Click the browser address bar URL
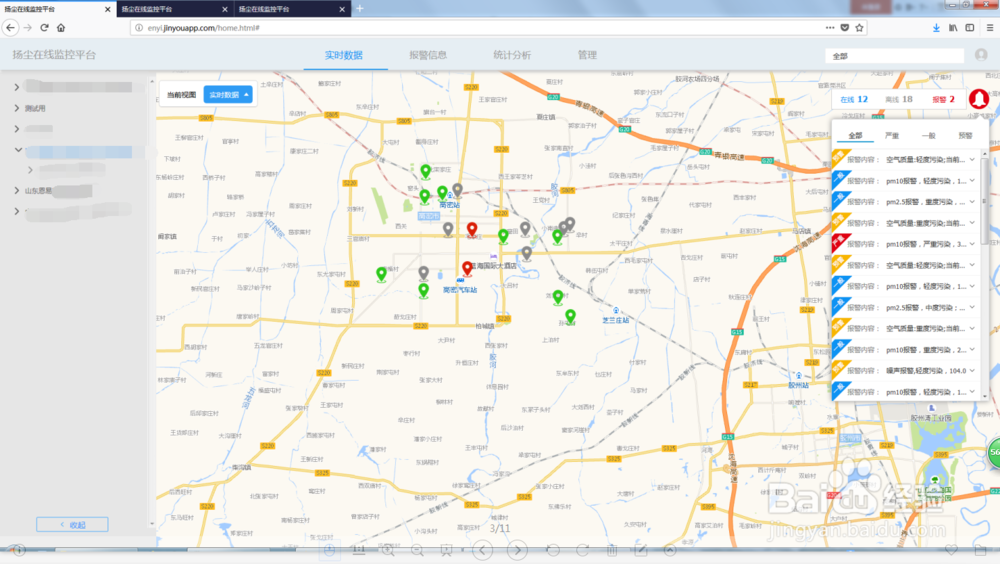 pyautogui.click(x=203, y=27)
